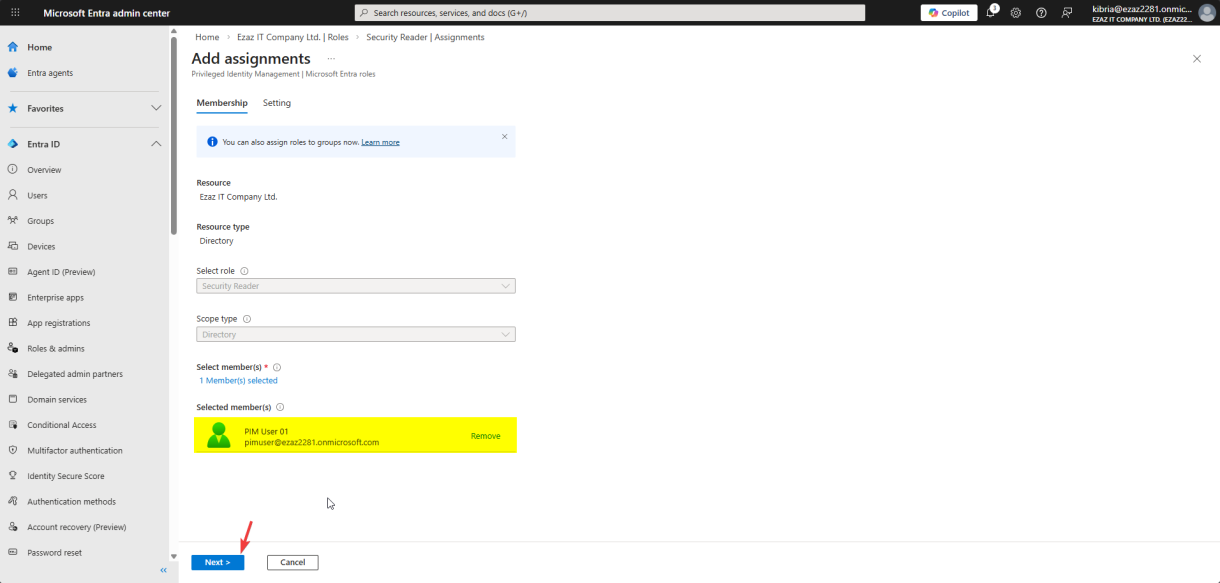Switch to the Membership tab
This screenshot has width=1220, height=583.
(222, 103)
